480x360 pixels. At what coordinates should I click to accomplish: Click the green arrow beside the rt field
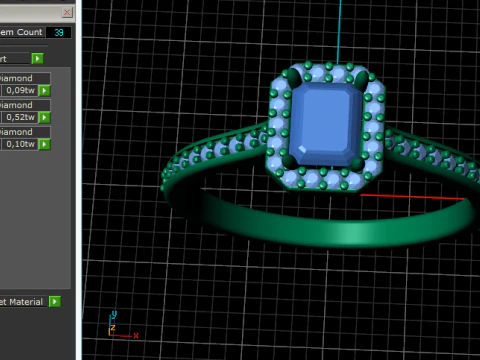(x=38, y=59)
